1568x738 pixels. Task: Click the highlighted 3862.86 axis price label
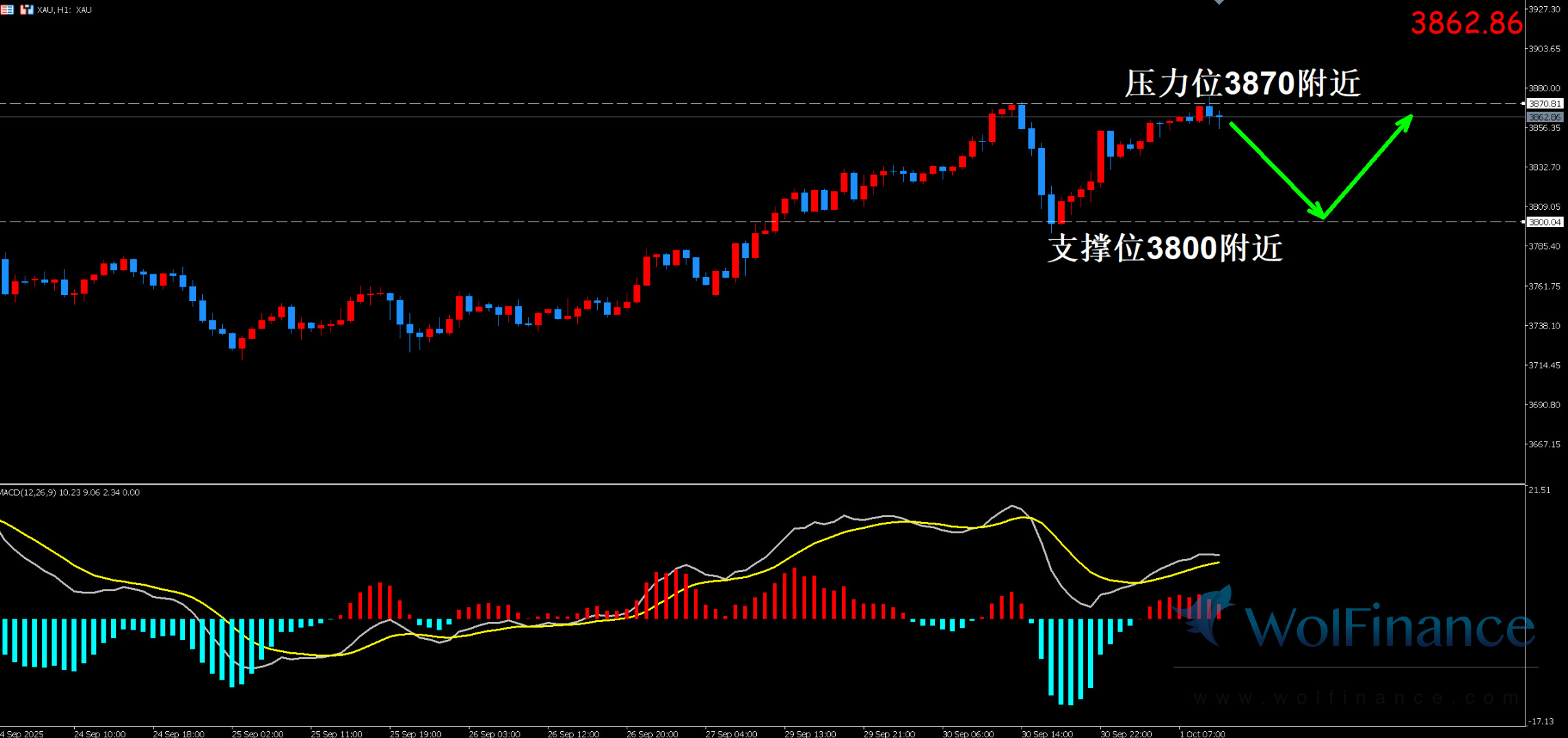(x=1545, y=117)
